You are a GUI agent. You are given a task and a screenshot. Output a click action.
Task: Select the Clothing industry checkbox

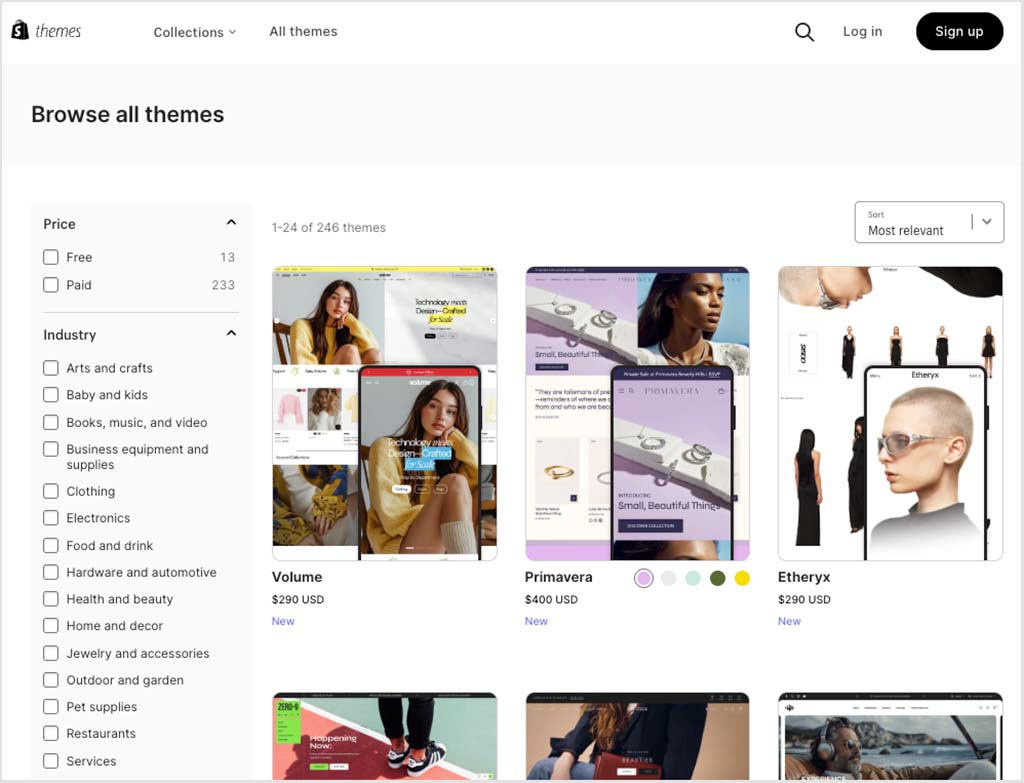pyautogui.click(x=50, y=491)
